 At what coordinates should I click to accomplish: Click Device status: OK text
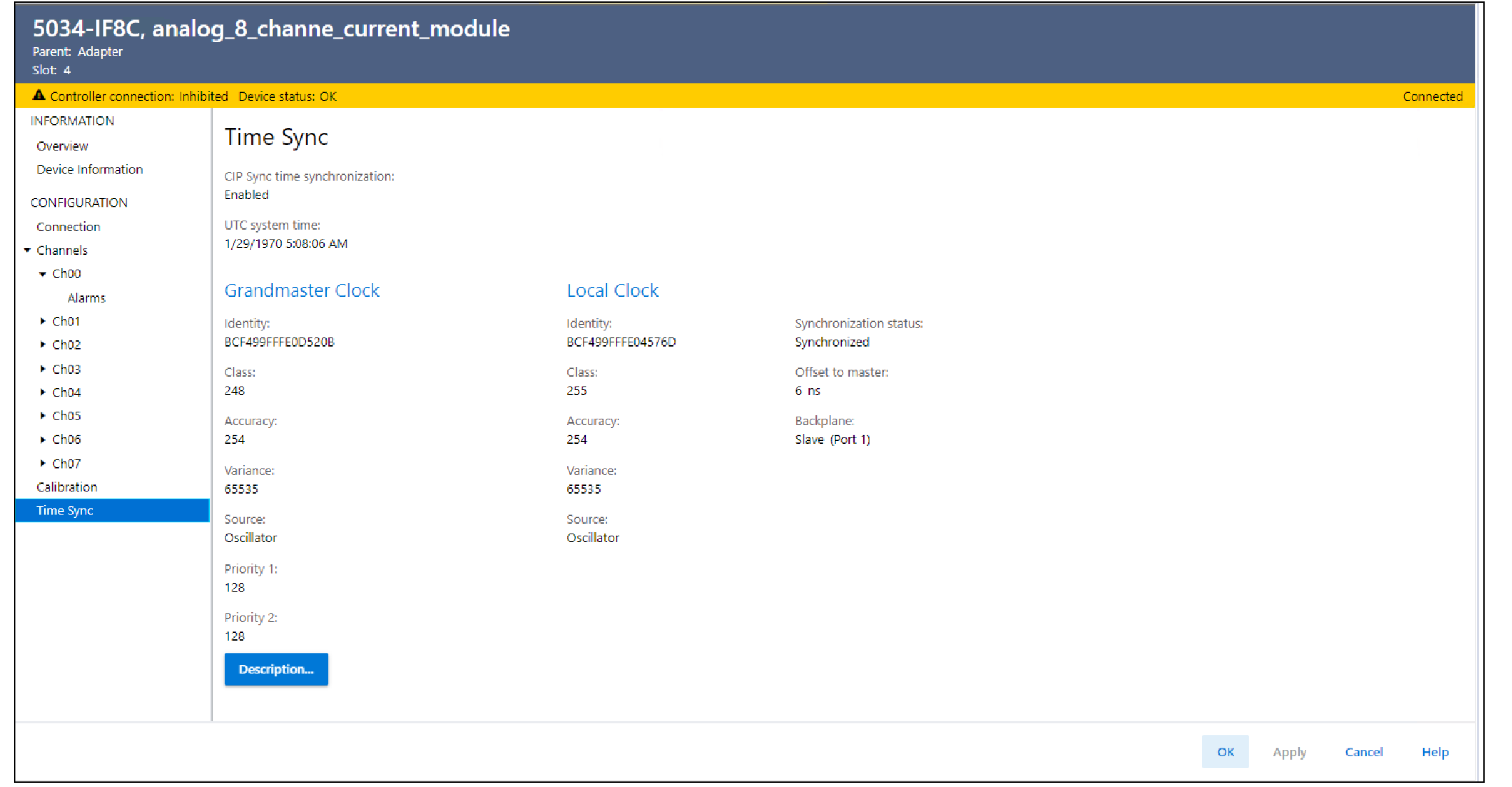[288, 97]
